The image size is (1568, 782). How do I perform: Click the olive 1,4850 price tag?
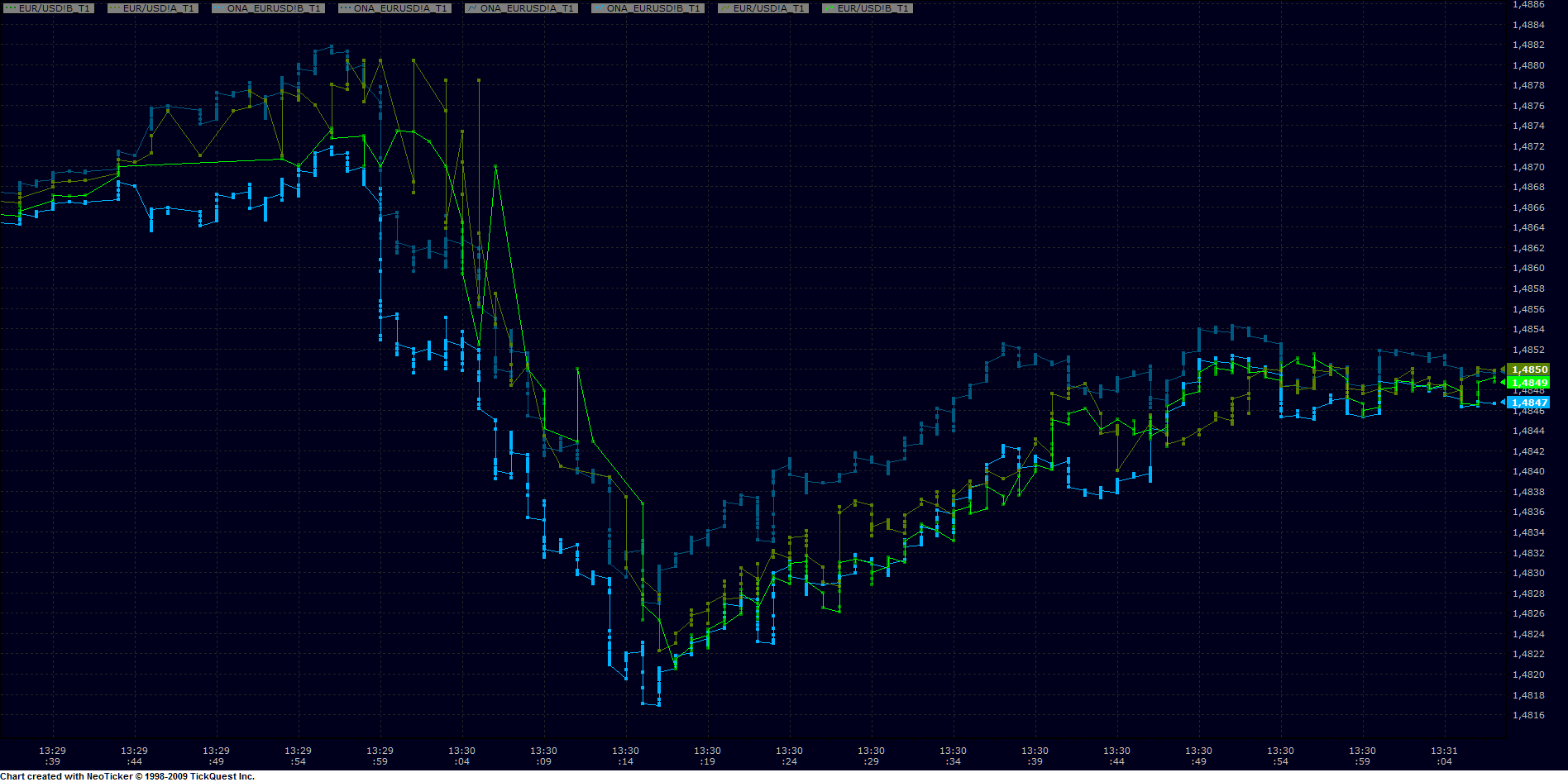click(x=1528, y=370)
